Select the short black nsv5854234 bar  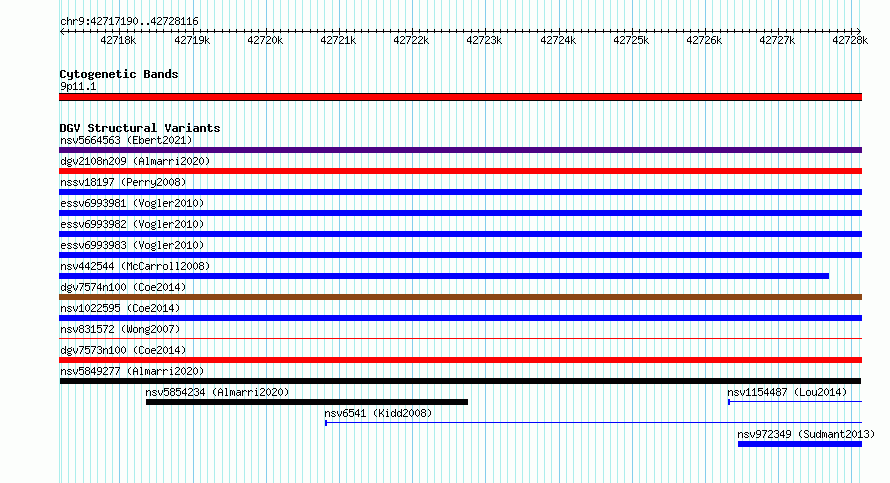[x=307, y=402]
